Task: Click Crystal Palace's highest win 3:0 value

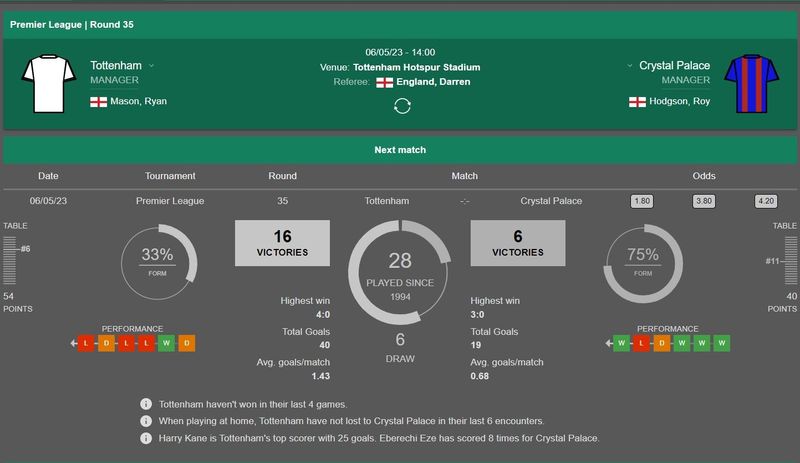Action: (x=478, y=314)
